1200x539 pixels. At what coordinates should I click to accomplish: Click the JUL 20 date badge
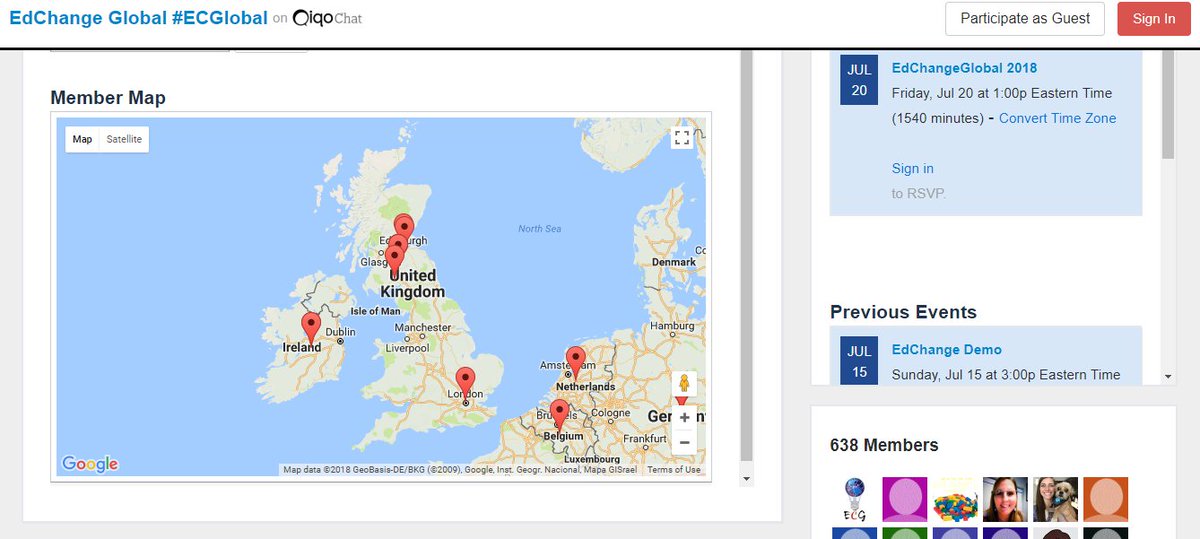[860, 79]
